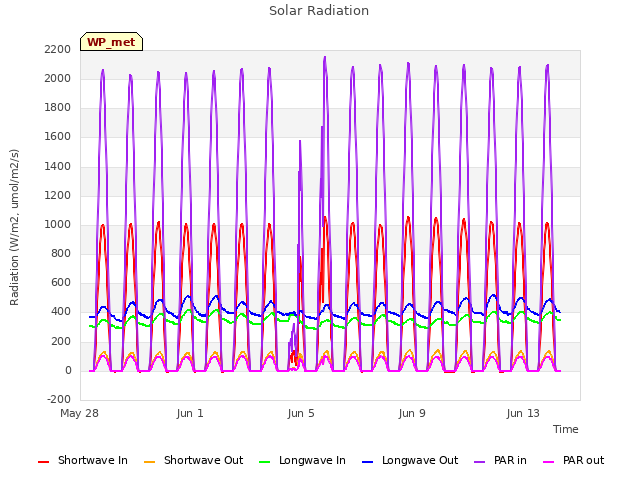Click the Jun 13 x-axis label
640x480 pixels.
pos(523,413)
